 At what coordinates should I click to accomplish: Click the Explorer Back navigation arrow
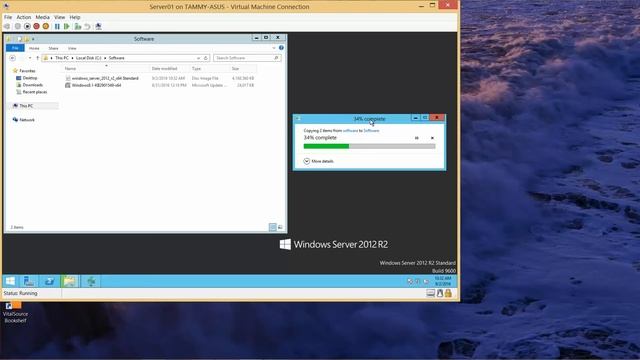tap(13, 58)
